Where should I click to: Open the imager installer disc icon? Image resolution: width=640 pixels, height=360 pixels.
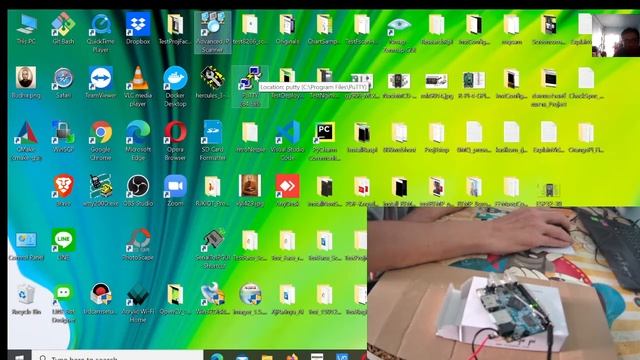250,299
